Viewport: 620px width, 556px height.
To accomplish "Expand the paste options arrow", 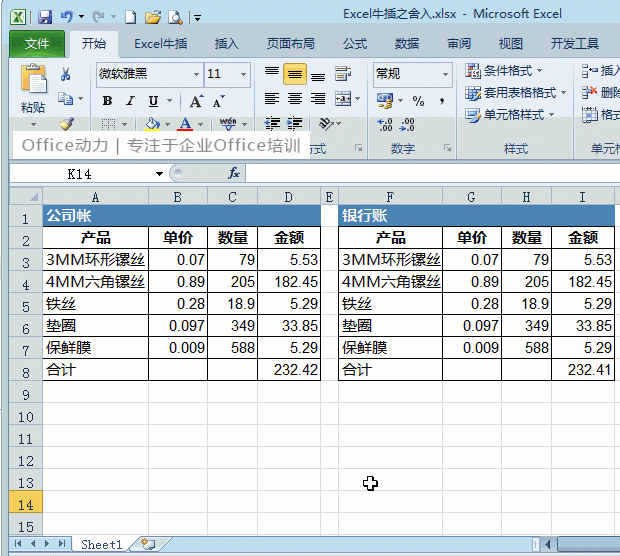I will (33, 124).
